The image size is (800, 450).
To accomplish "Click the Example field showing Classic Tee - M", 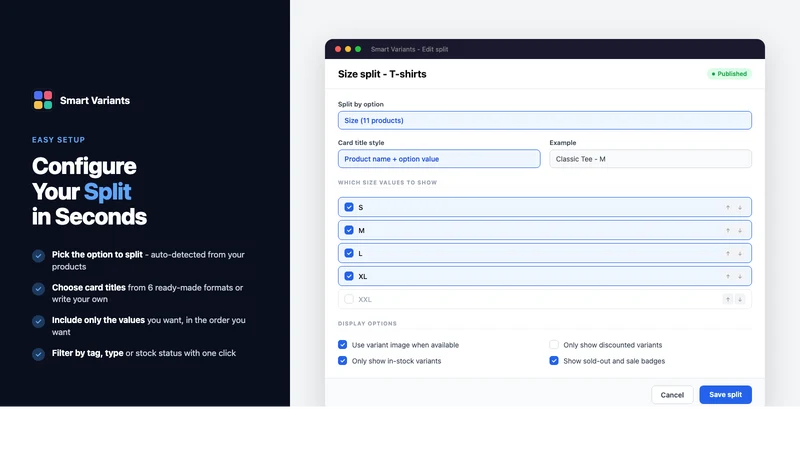I will tap(651, 159).
